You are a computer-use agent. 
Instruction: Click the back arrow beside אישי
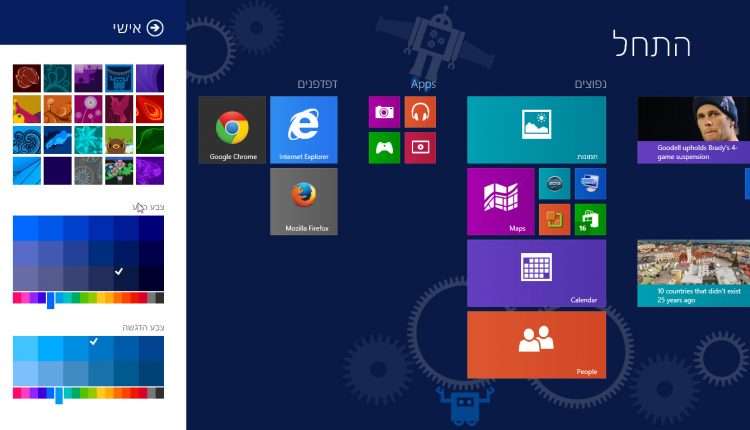tap(155, 28)
